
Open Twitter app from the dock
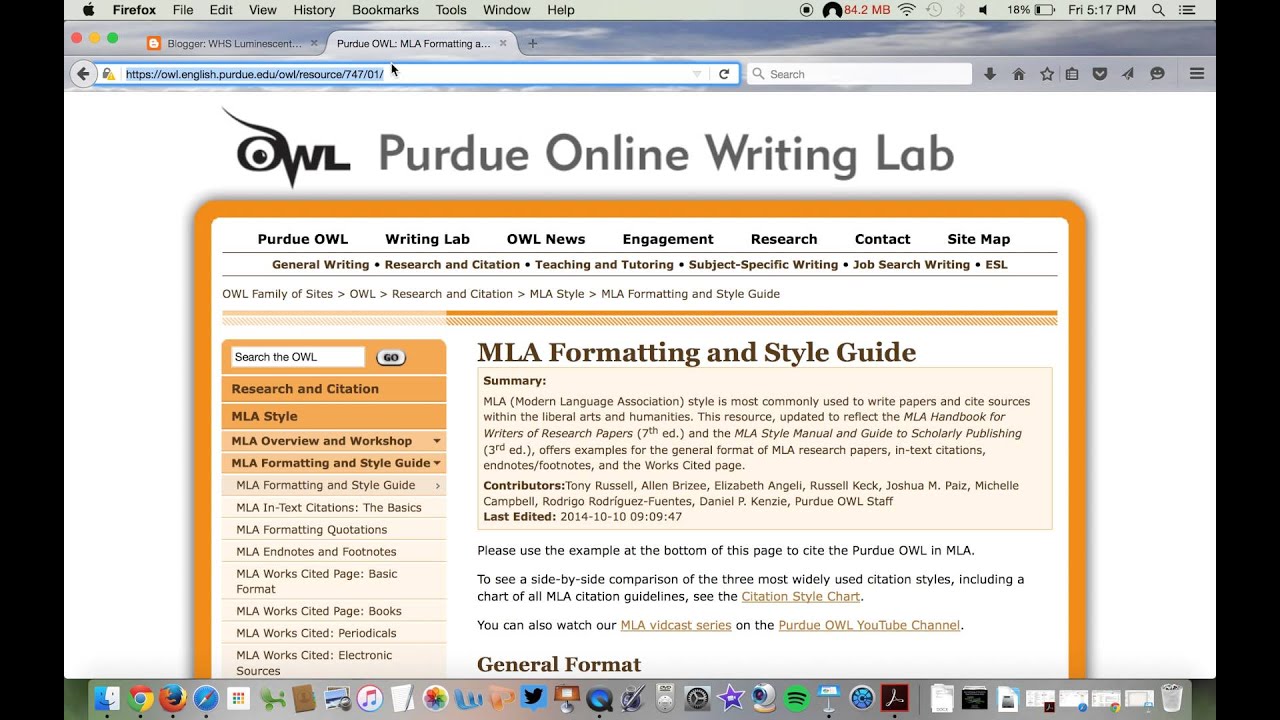[532, 697]
